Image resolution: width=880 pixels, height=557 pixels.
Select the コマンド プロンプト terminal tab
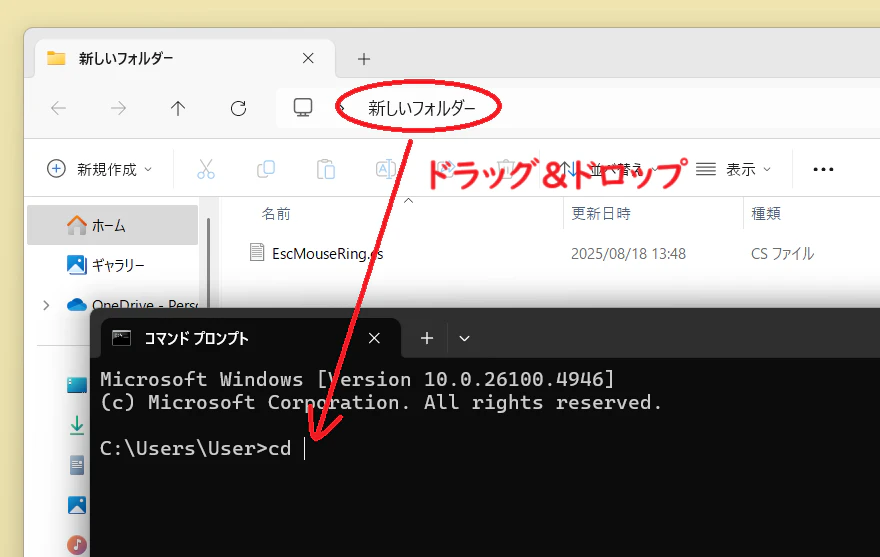250,338
